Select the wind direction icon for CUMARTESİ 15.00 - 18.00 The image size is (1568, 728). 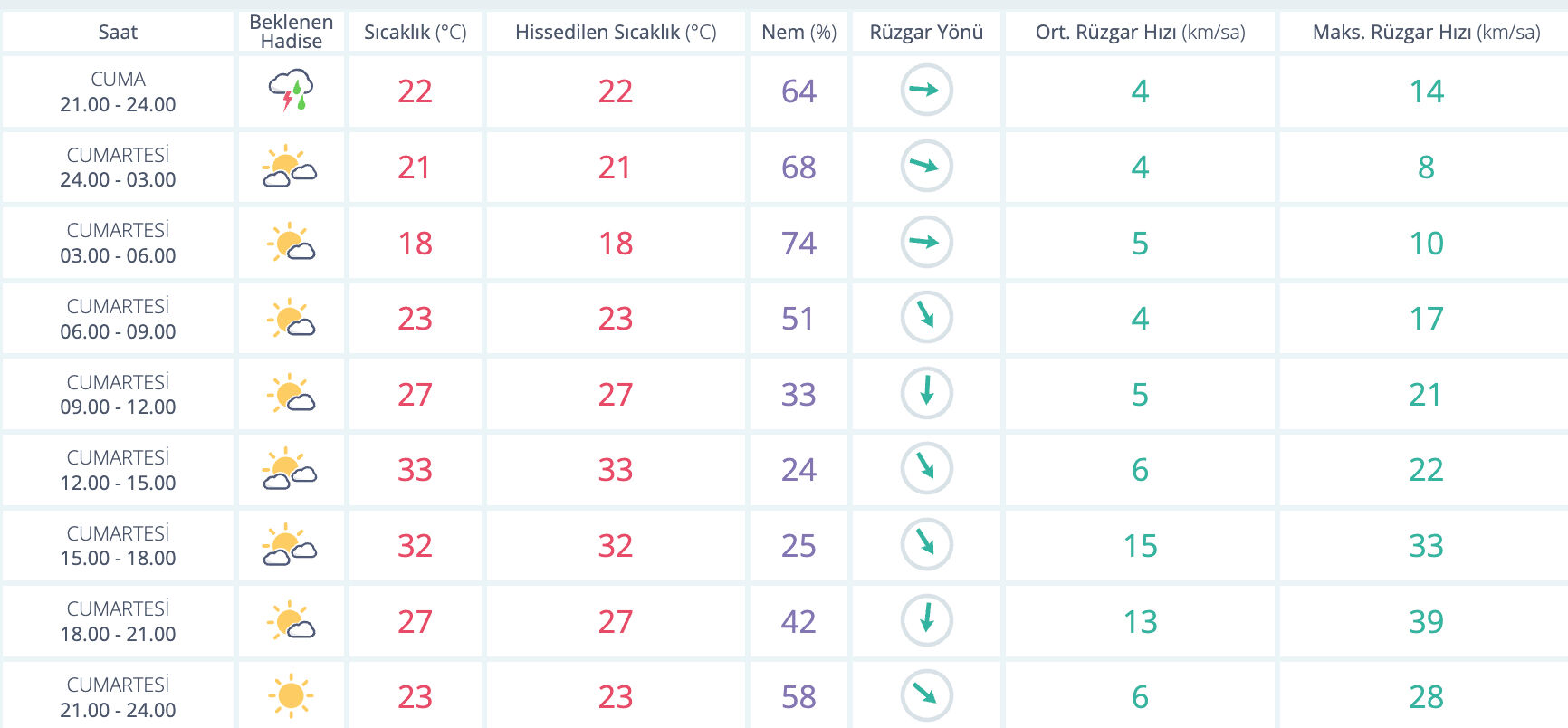click(x=926, y=545)
